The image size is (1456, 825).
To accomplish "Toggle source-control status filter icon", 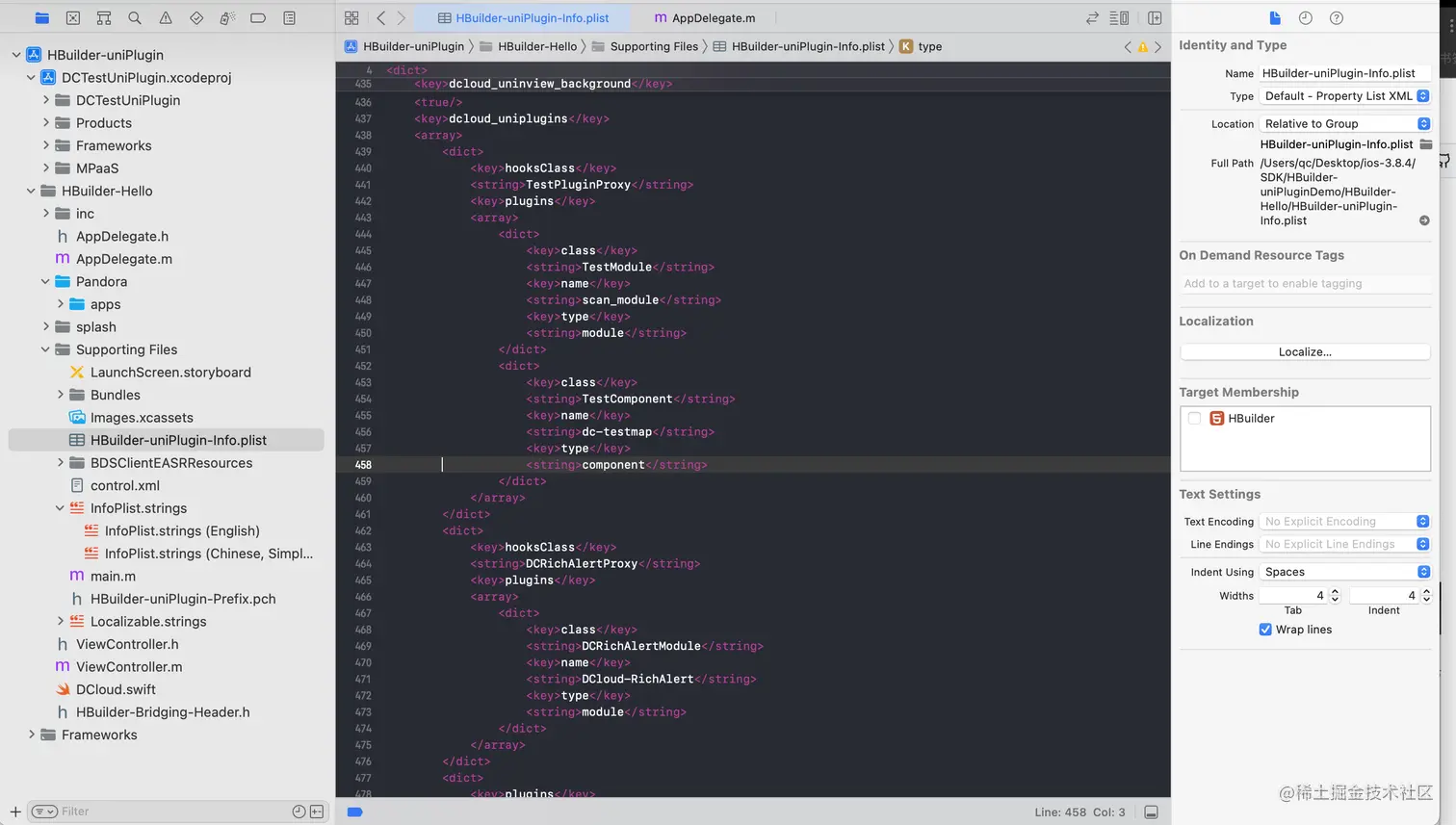I will 316,812.
